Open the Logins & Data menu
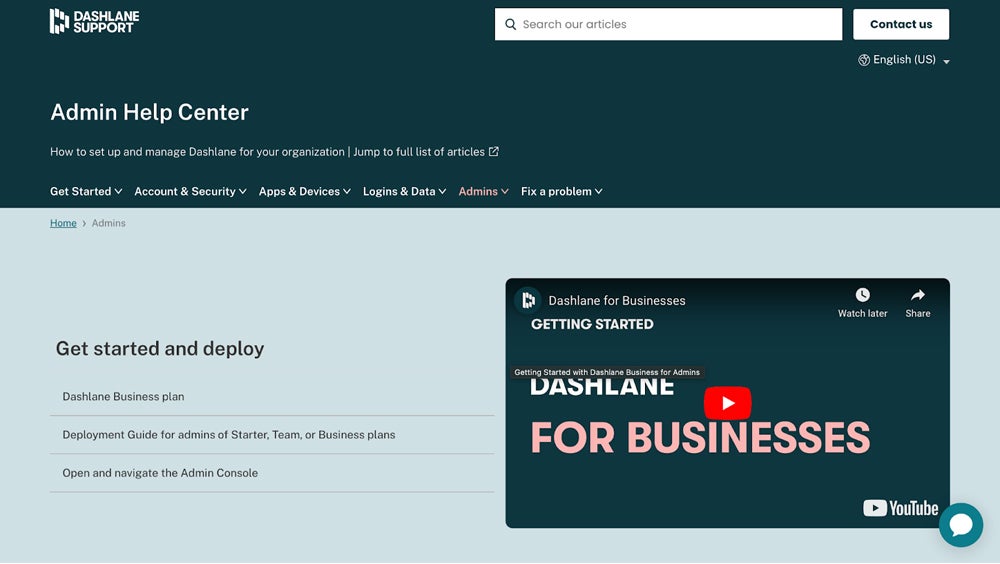The width and height of the screenshot is (1000, 564). [x=405, y=191]
